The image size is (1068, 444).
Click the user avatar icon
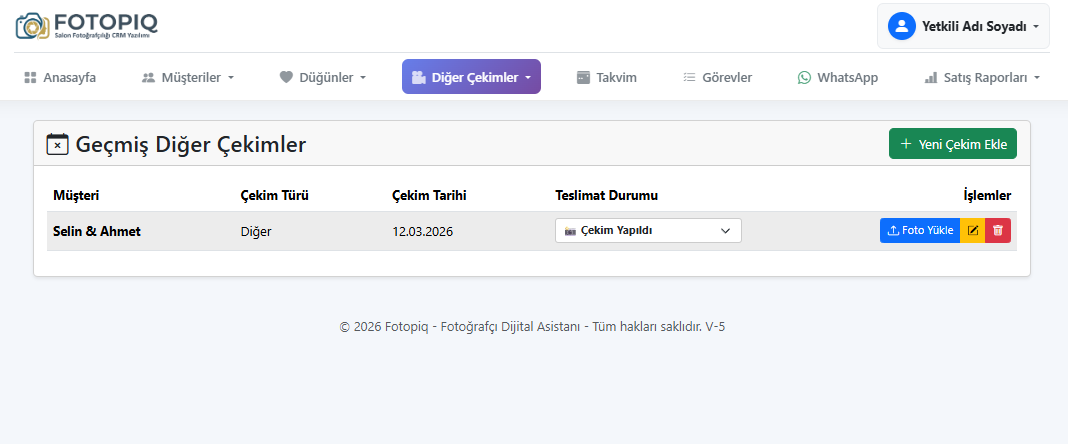pos(902,26)
